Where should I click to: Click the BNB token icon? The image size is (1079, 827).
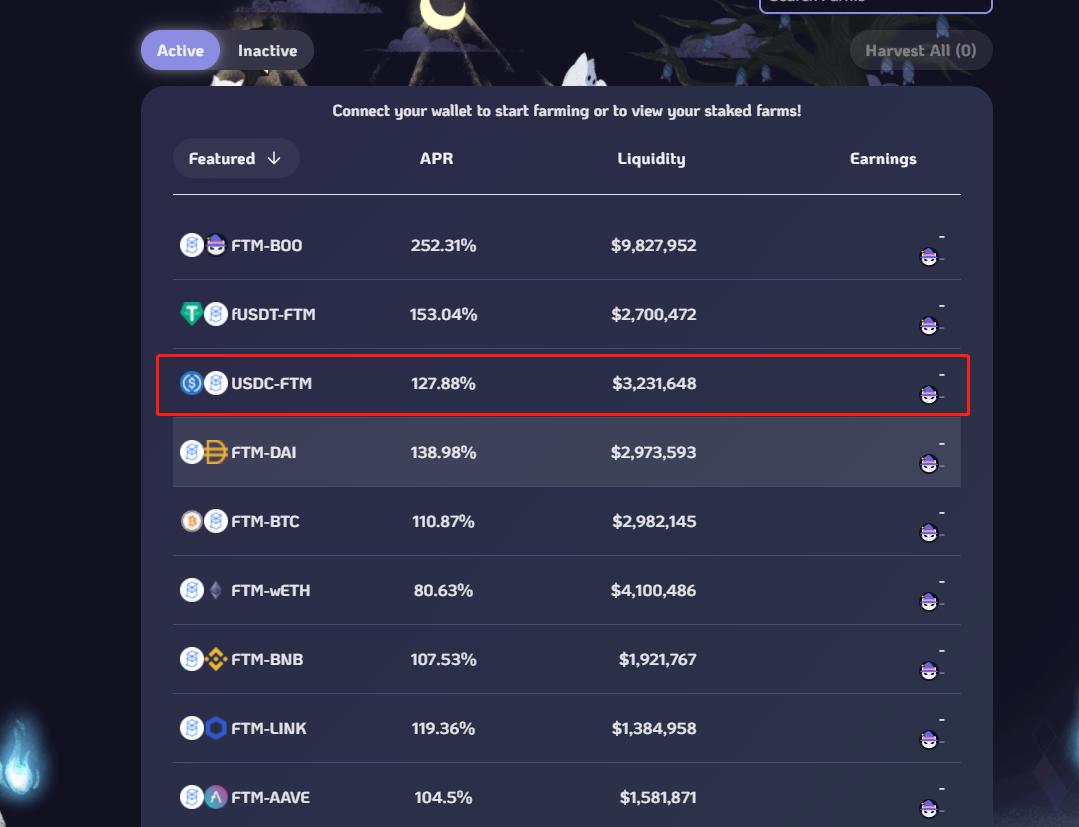pyautogui.click(x=216, y=659)
